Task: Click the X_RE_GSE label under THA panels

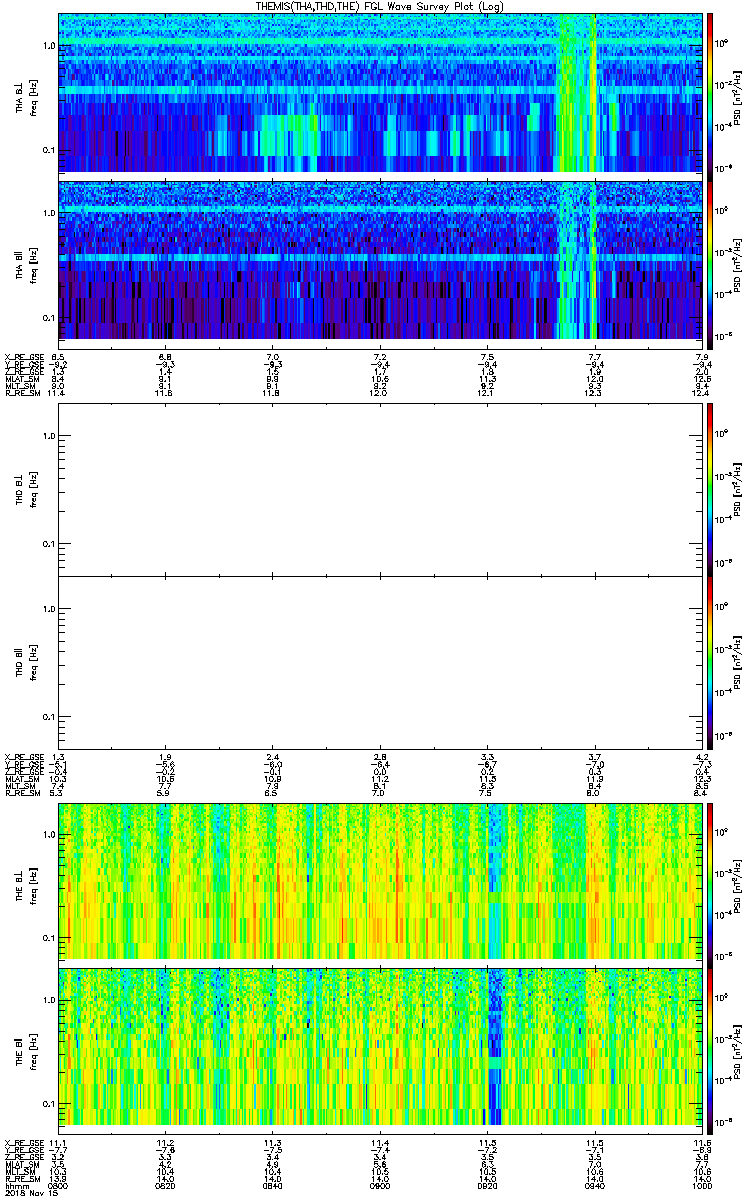Action: click(23, 357)
